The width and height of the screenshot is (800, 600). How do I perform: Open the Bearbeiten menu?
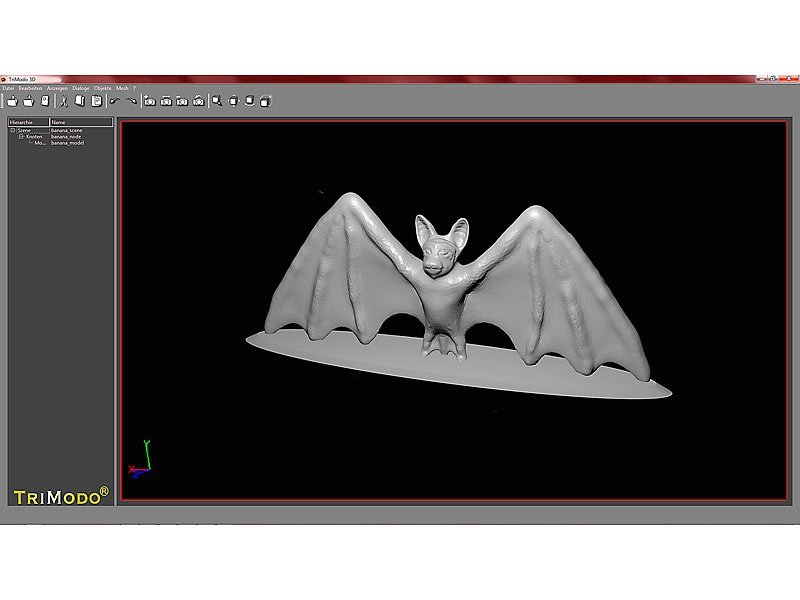[x=30, y=88]
